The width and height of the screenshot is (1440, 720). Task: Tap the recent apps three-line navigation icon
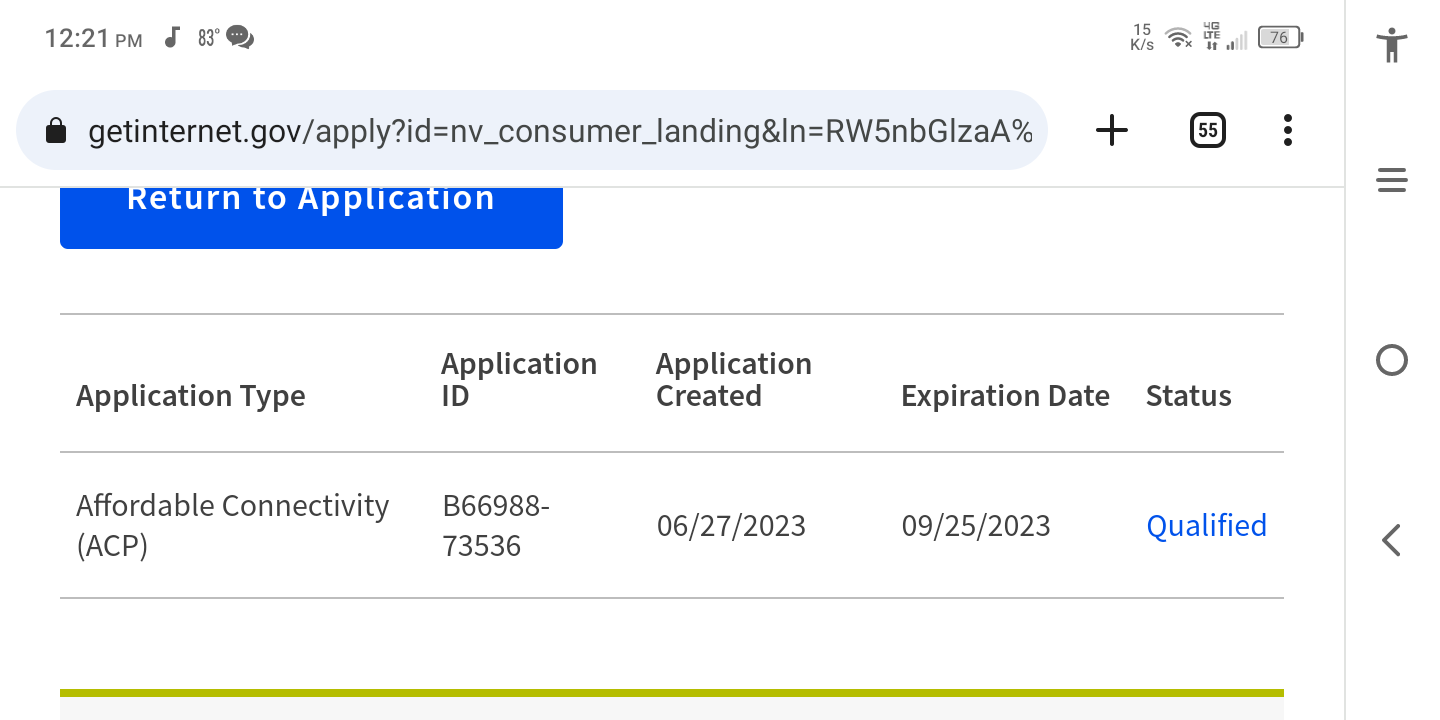coord(1392,181)
